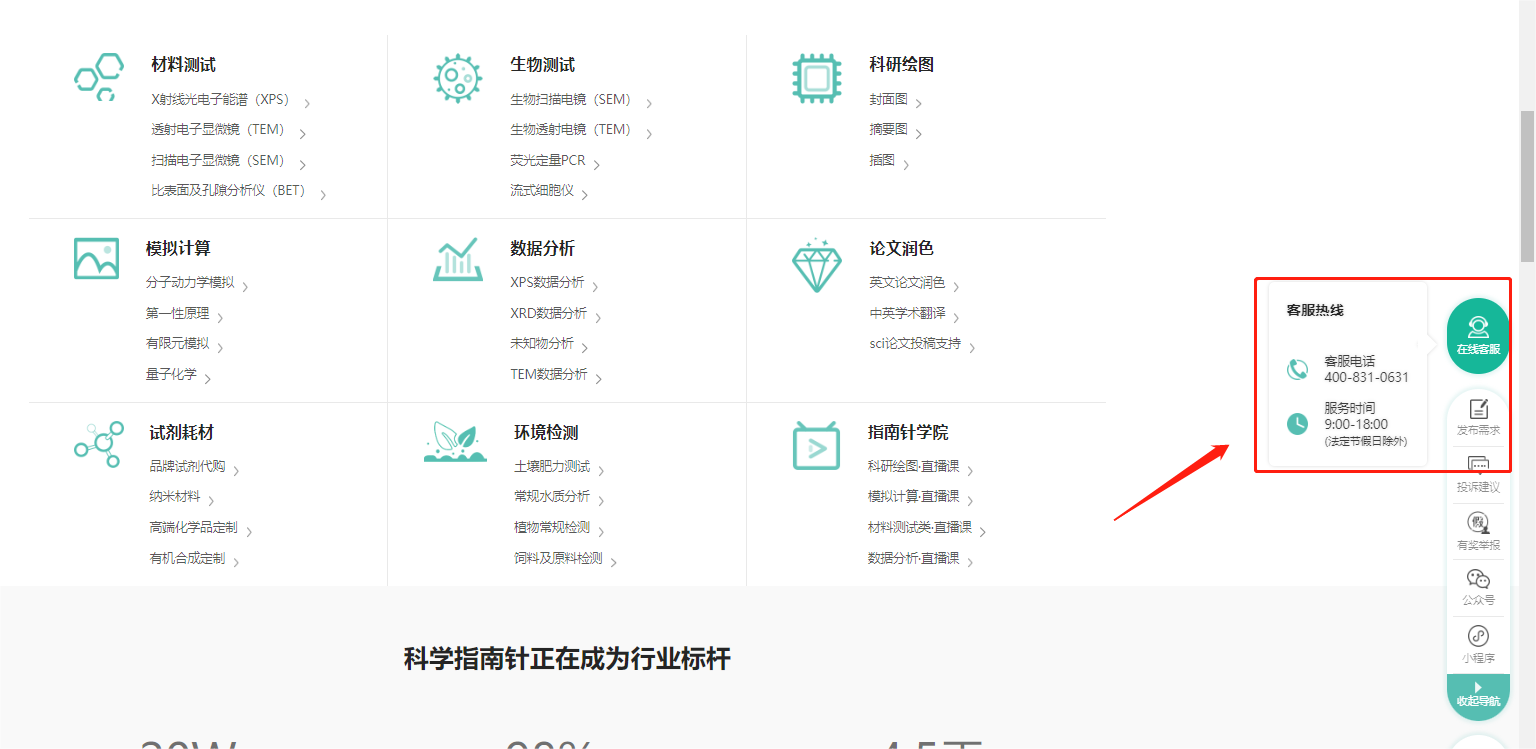Open 在线客服 headset icon in sidebar
This screenshot has height=749, width=1536.
pyautogui.click(x=1477, y=330)
